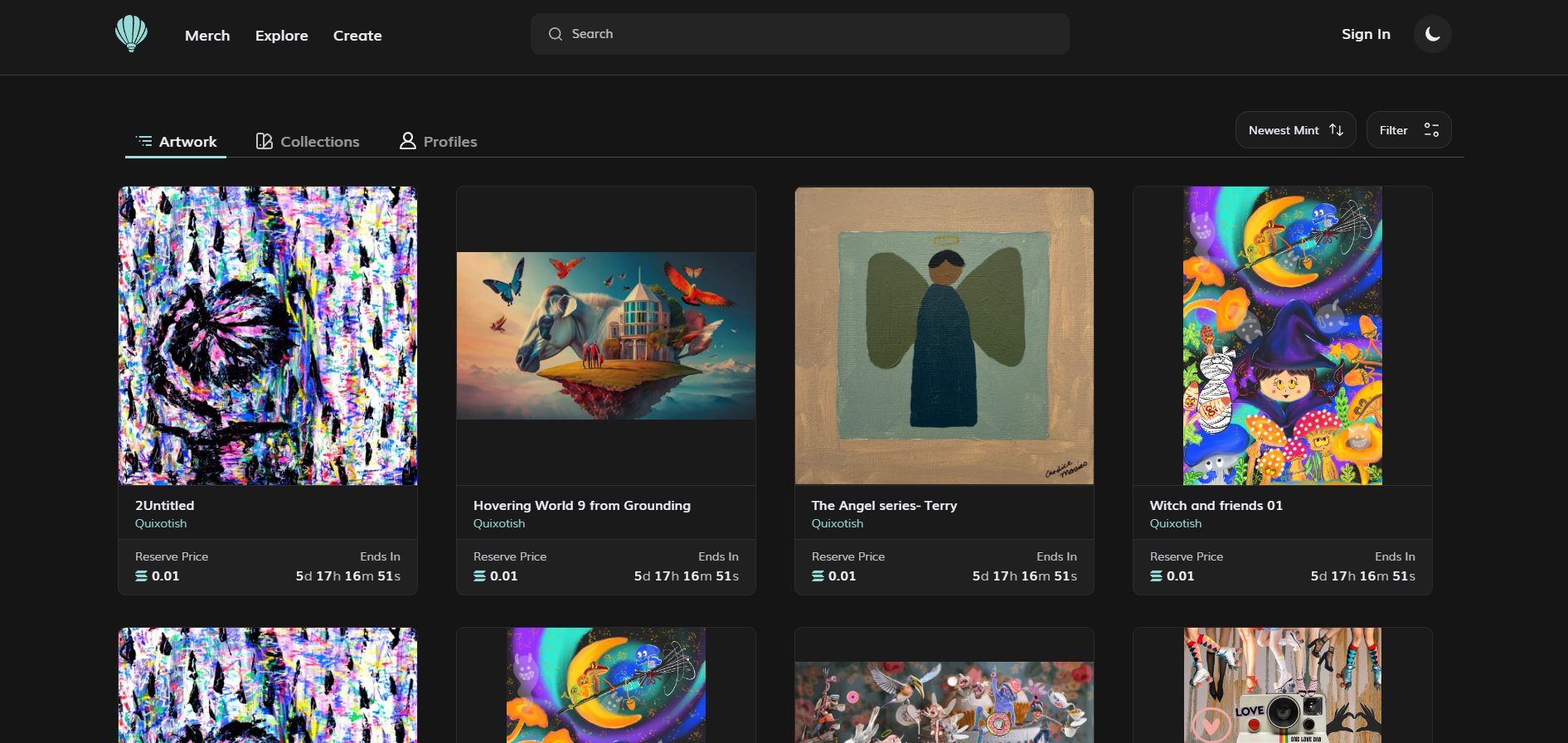The height and width of the screenshot is (743, 1568).
Task: Open Hovering World 9 artwork image
Action: tap(606, 336)
